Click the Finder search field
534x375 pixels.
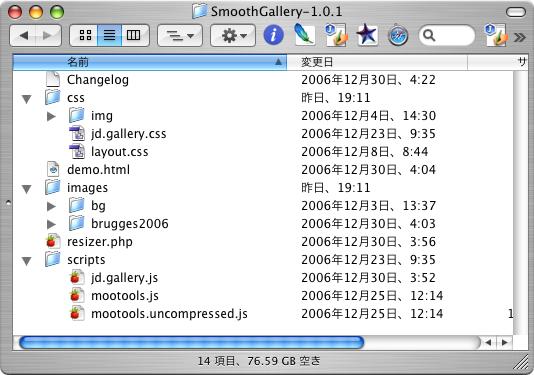pyautogui.click(x=447, y=35)
